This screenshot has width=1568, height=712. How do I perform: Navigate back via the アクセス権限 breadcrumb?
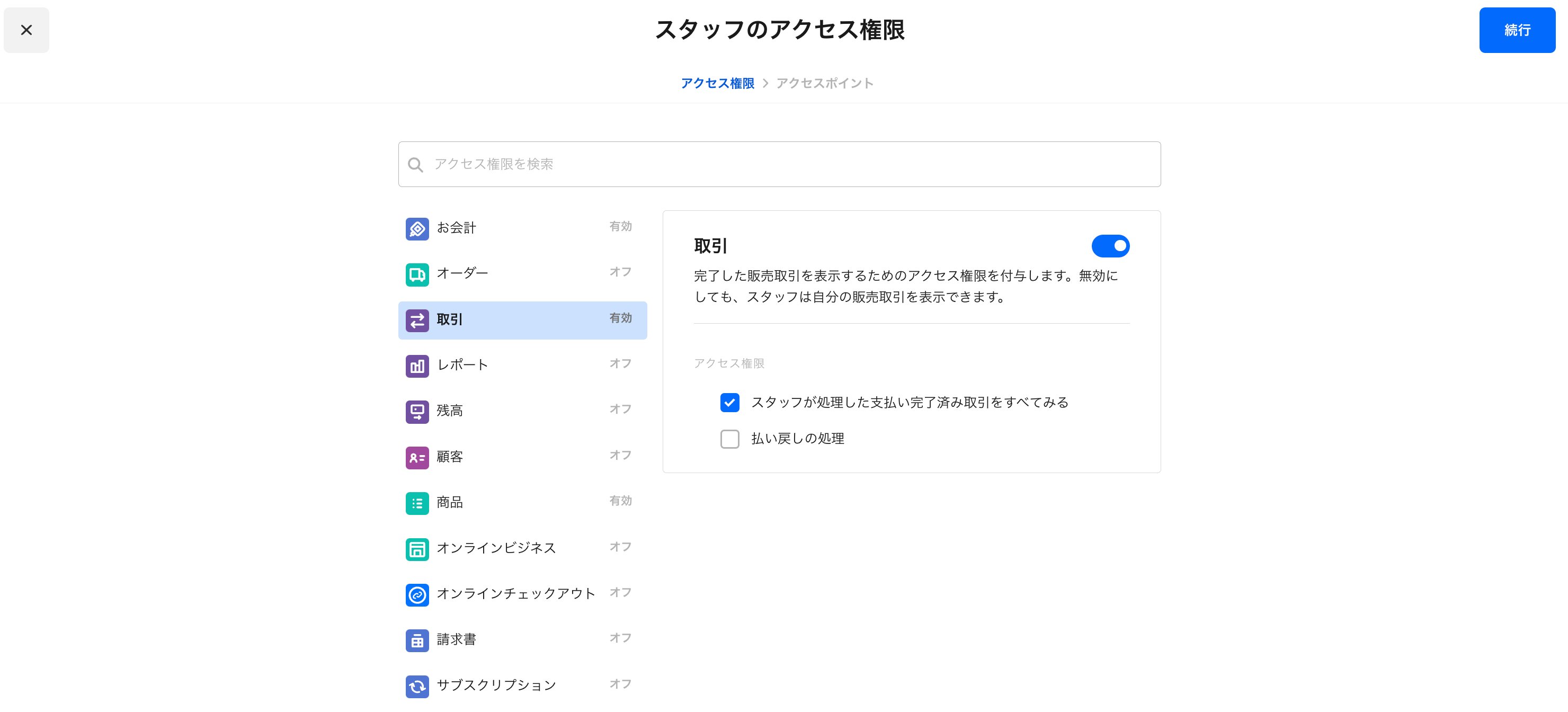click(719, 83)
